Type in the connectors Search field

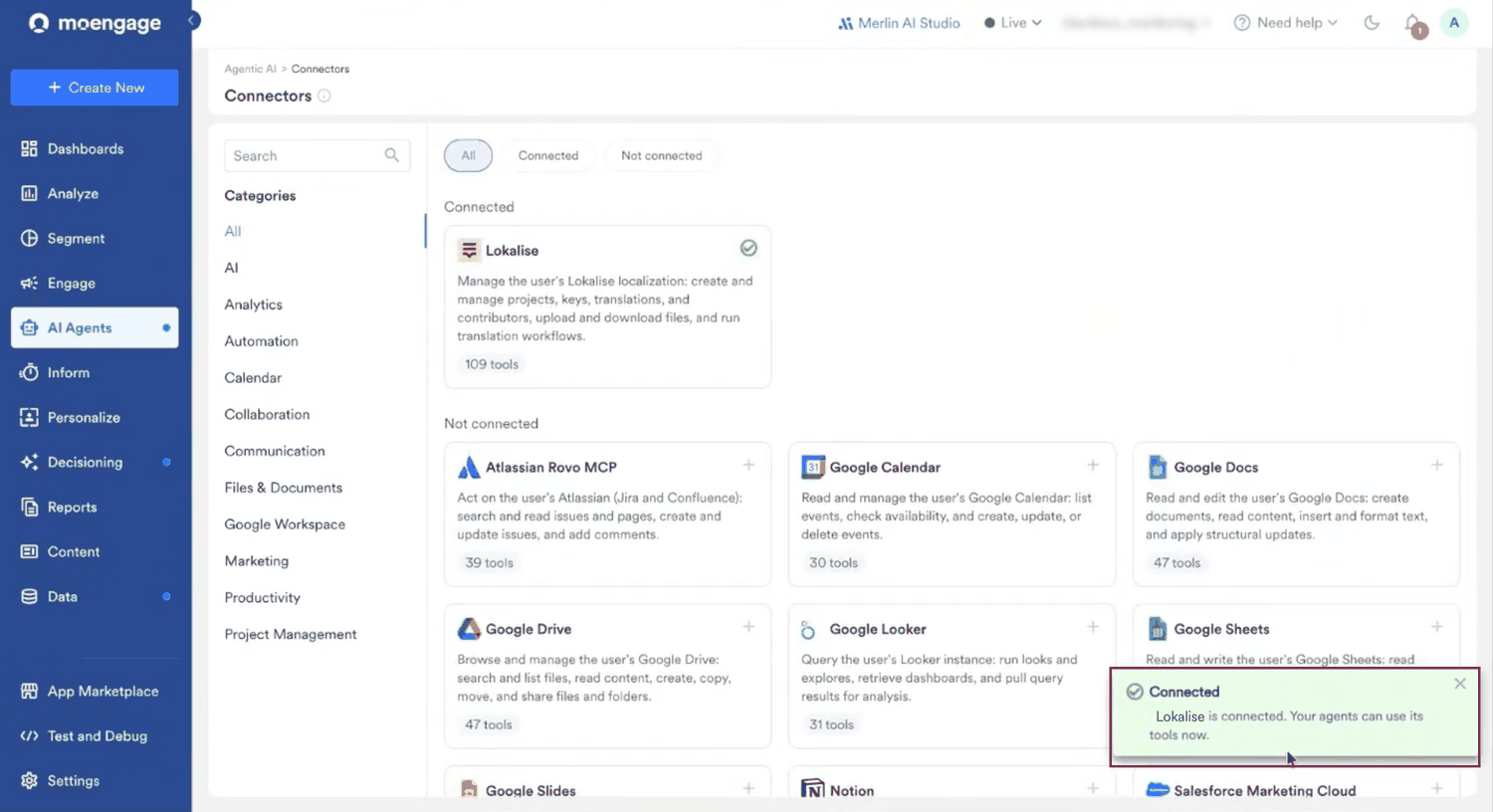tap(317, 155)
